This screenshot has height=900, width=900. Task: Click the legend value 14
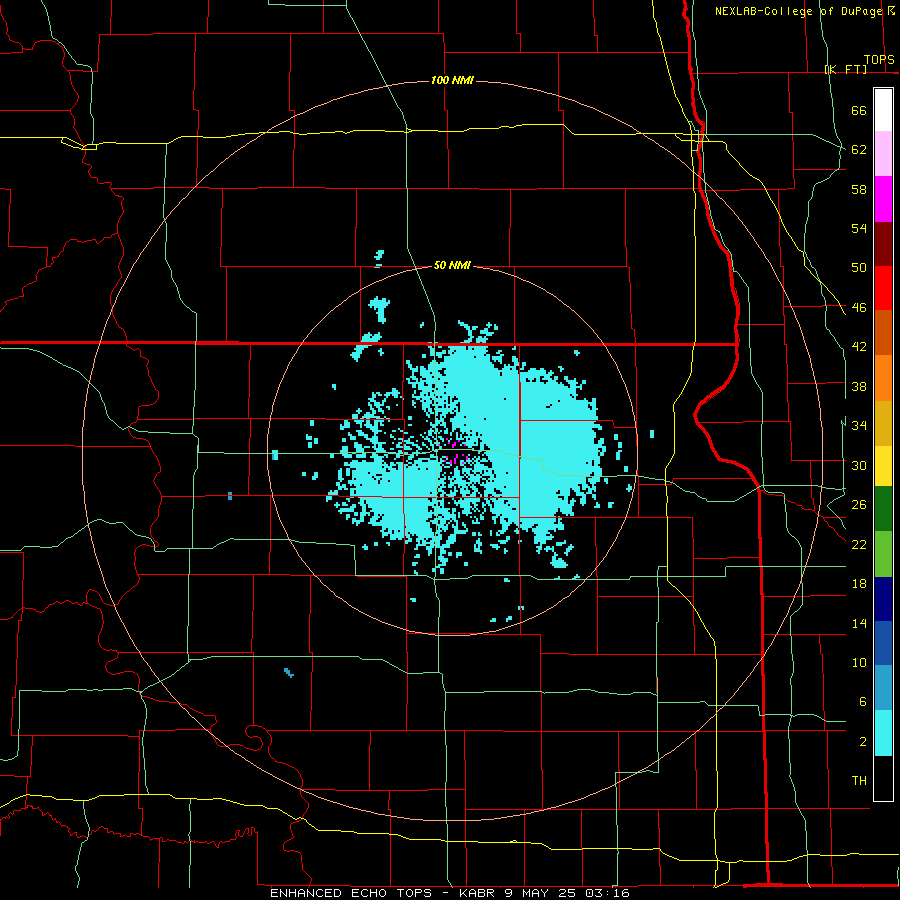pos(859,623)
